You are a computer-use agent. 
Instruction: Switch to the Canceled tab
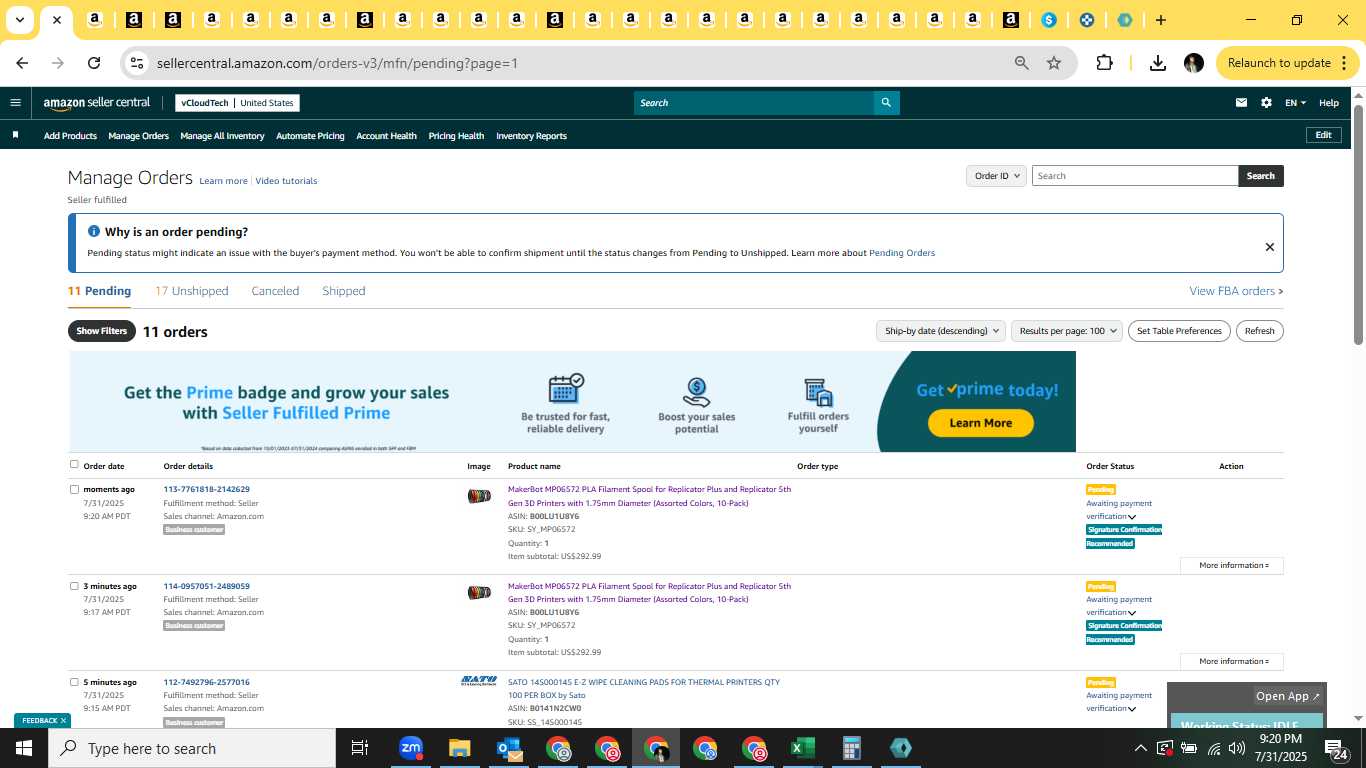tap(275, 291)
